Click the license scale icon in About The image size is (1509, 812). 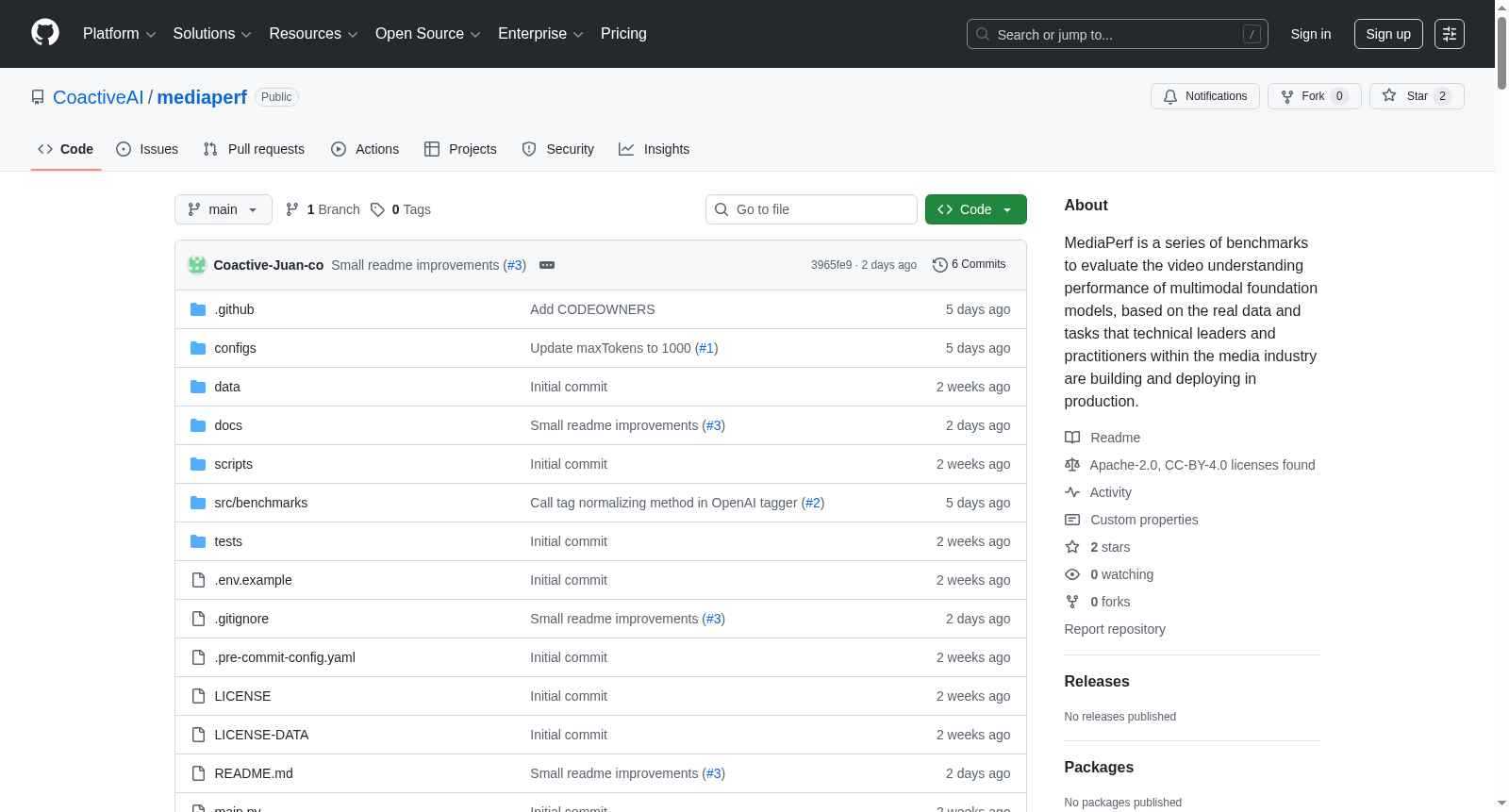coord(1072,465)
